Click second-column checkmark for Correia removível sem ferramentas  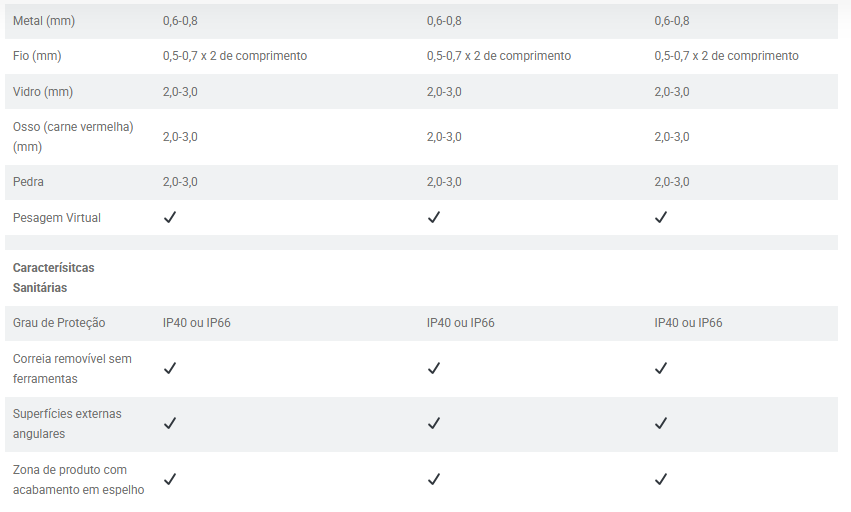pos(434,368)
